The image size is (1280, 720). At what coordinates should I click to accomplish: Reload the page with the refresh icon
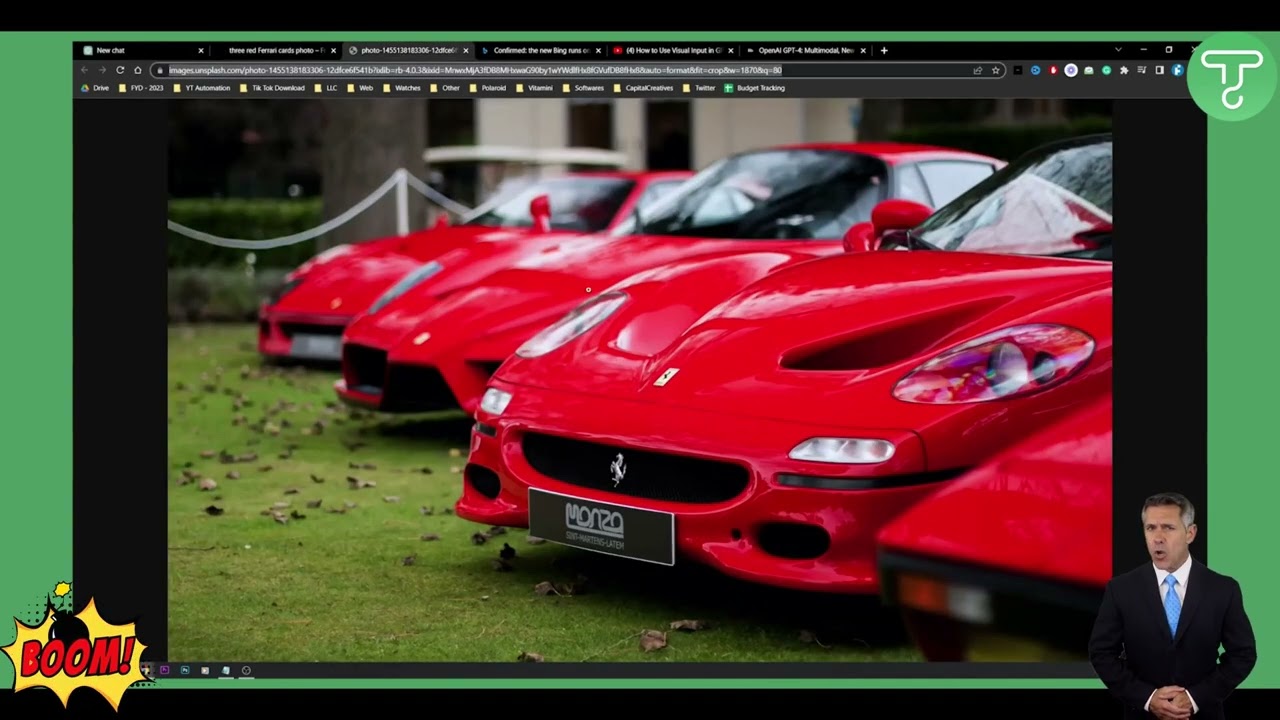point(120,70)
